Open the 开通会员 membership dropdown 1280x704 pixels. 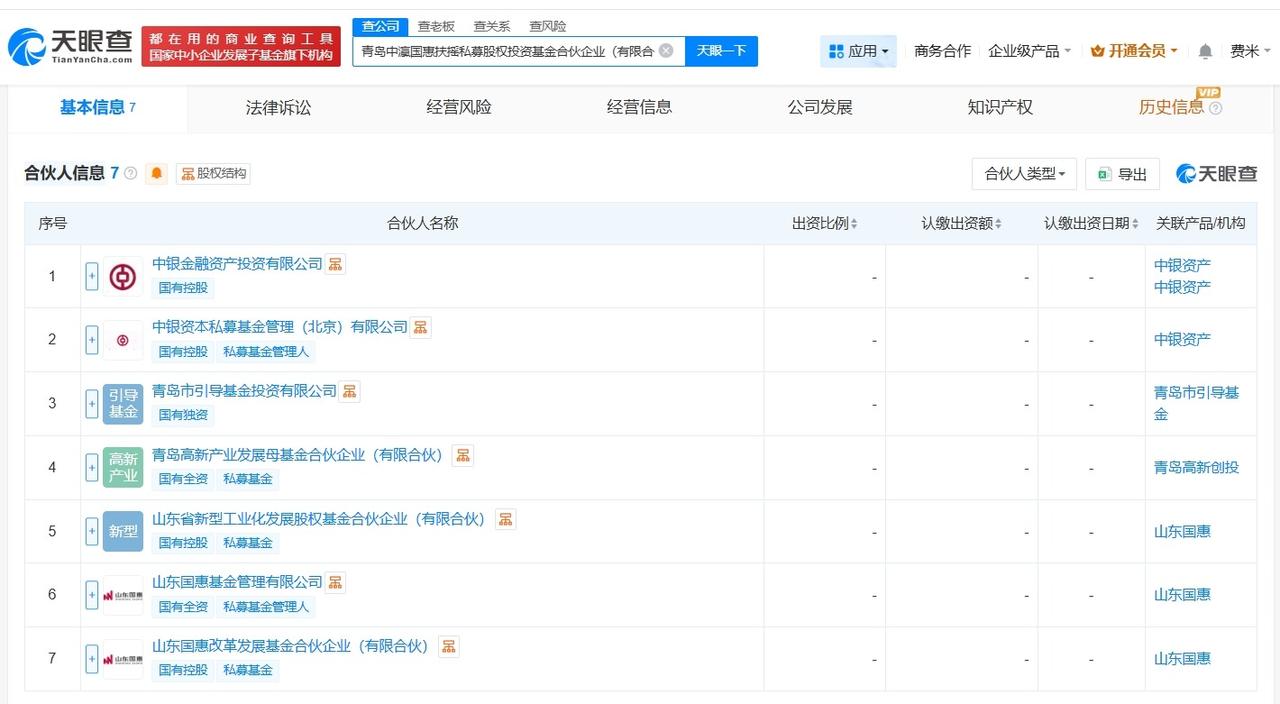tap(1134, 51)
